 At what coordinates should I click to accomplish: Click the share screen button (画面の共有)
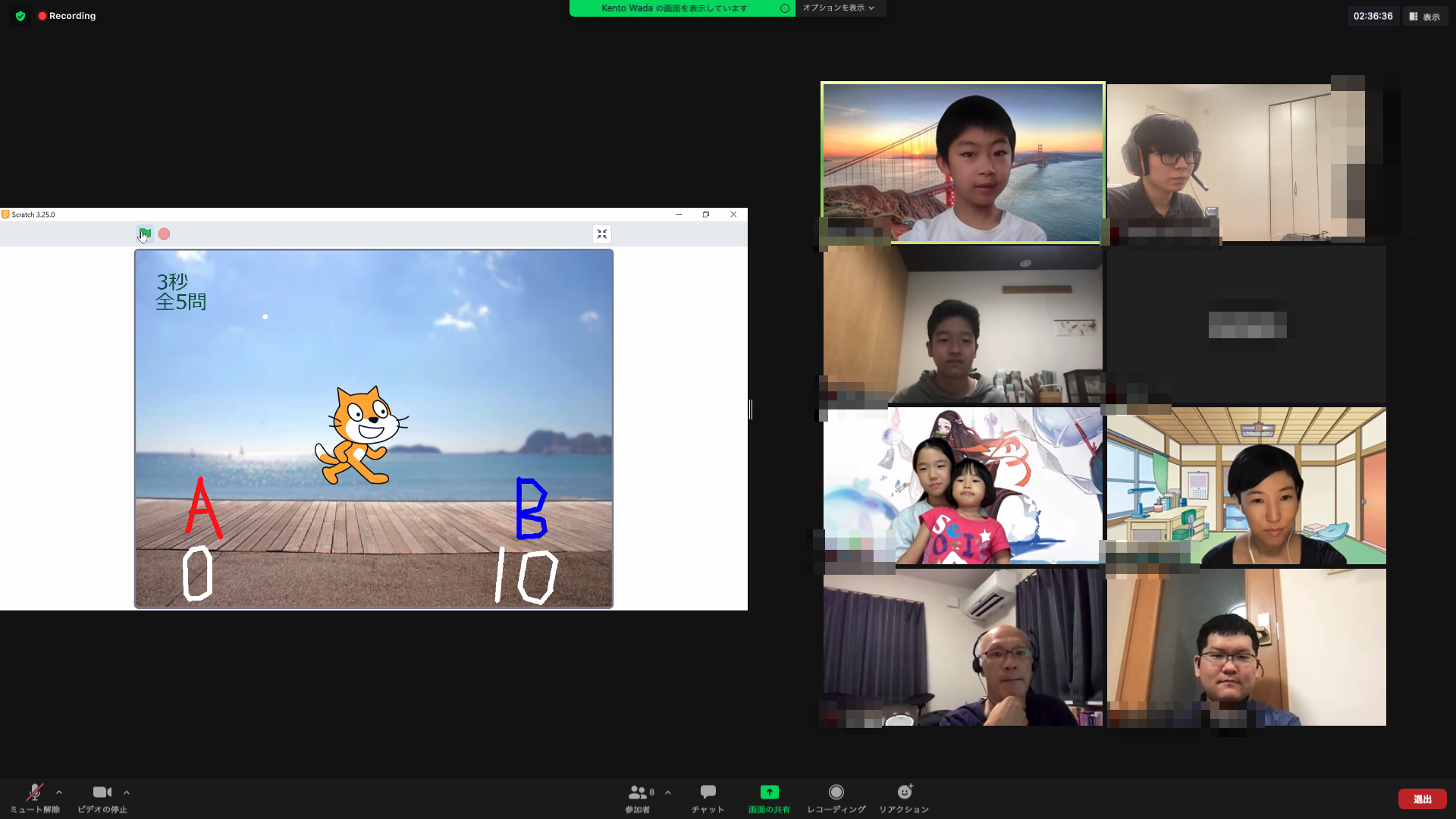point(769,799)
